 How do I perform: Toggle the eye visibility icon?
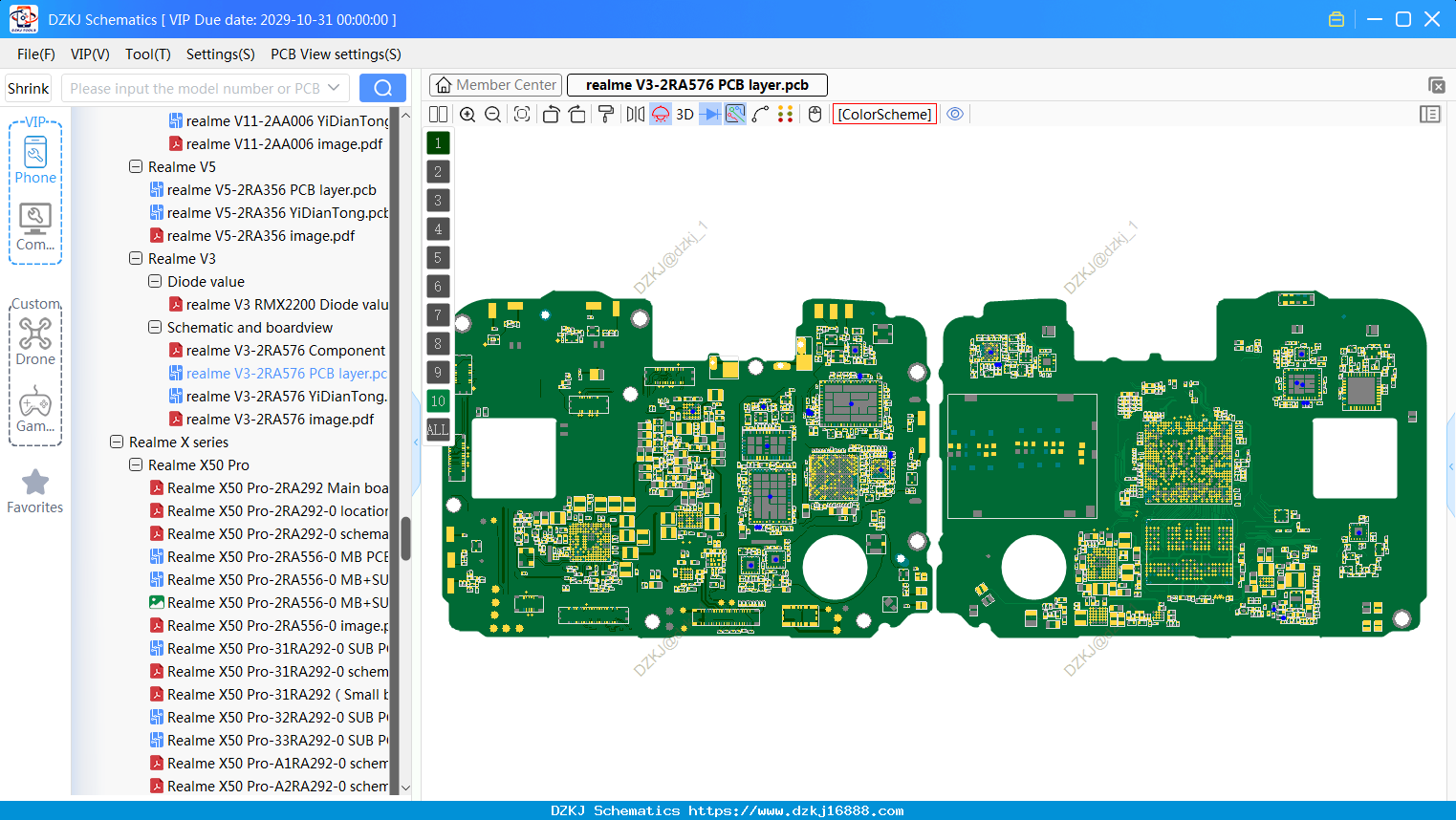[955, 114]
